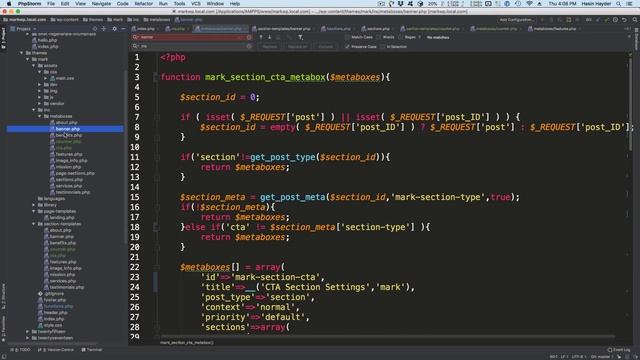Viewport: 640px width, 360px height.
Task: Toggle the vertical Project side tab
Action: click(3, 38)
